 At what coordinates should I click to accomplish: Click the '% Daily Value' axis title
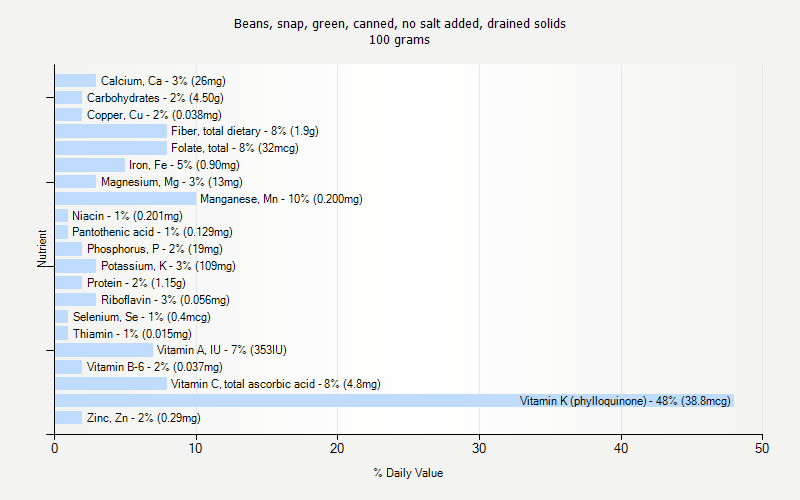[408, 473]
